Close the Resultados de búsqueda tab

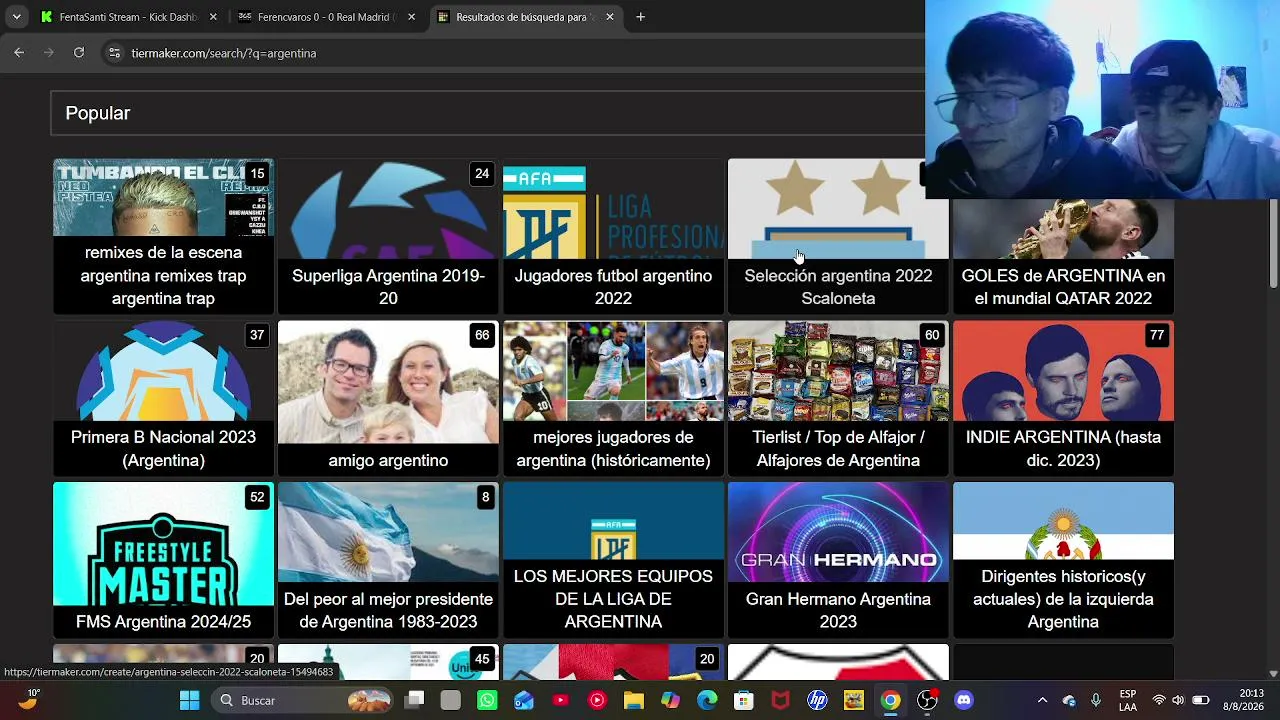coord(609,17)
